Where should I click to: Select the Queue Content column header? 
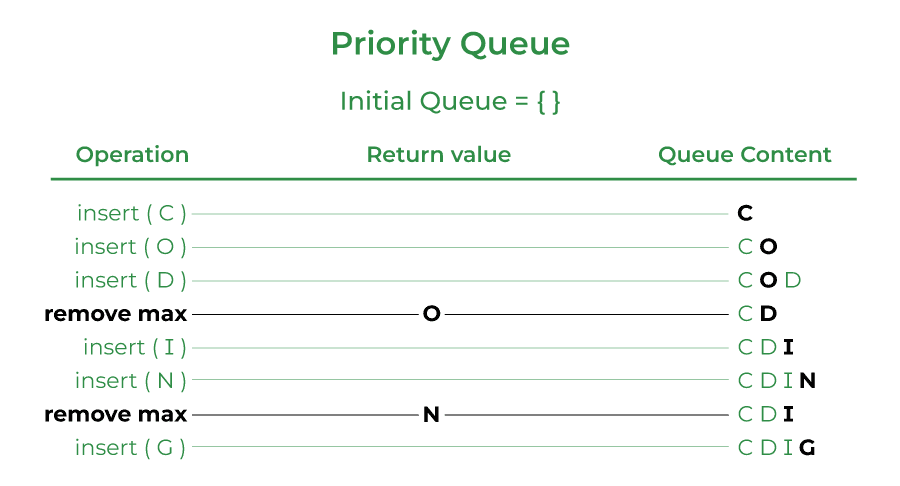744,155
